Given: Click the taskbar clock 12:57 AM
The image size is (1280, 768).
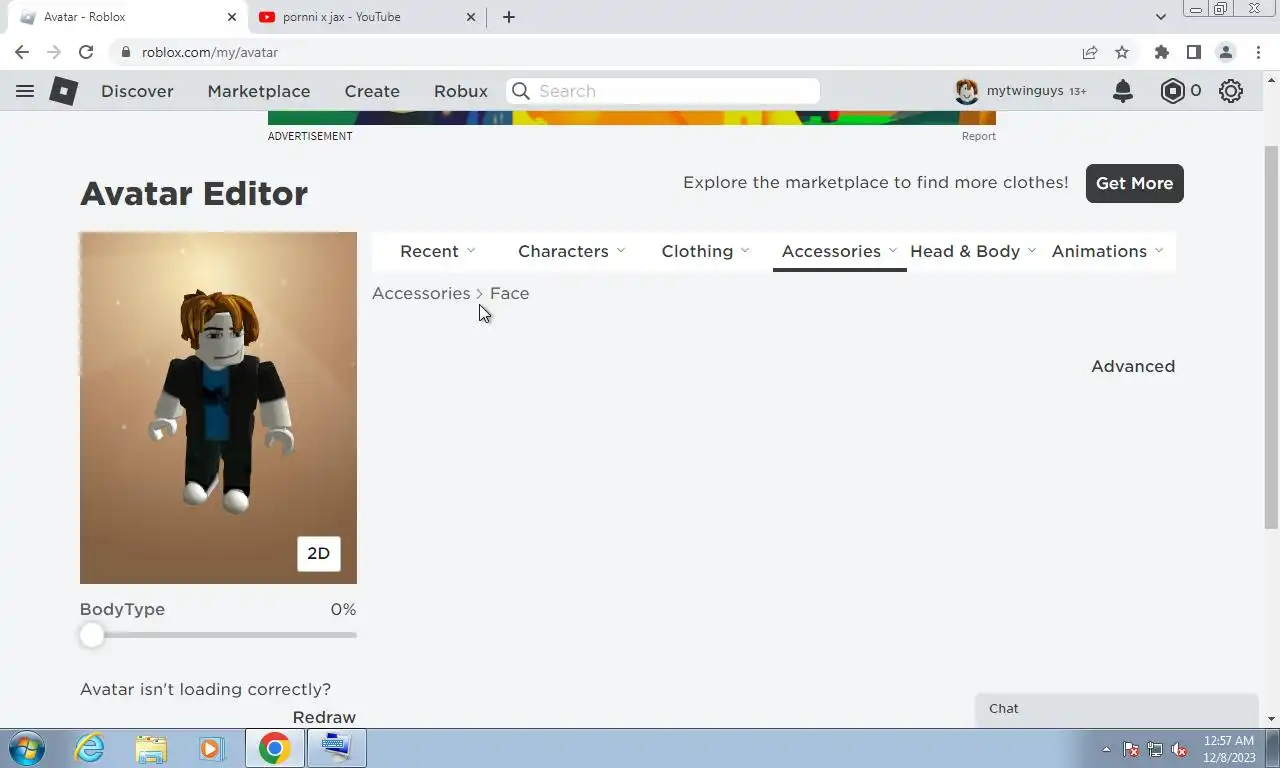Looking at the screenshot, I should (x=1229, y=741).
